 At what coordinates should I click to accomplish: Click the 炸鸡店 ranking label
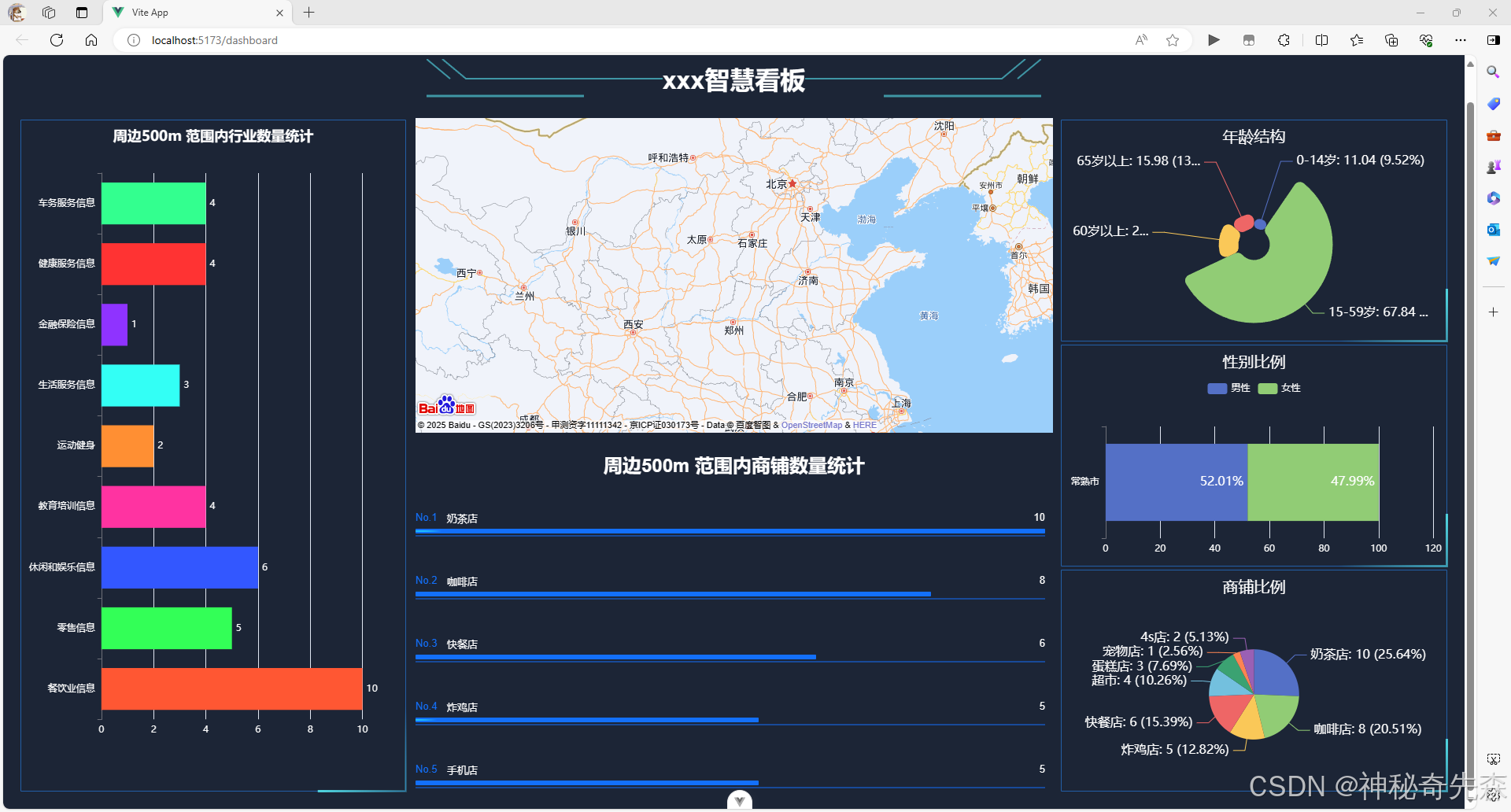(462, 707)
